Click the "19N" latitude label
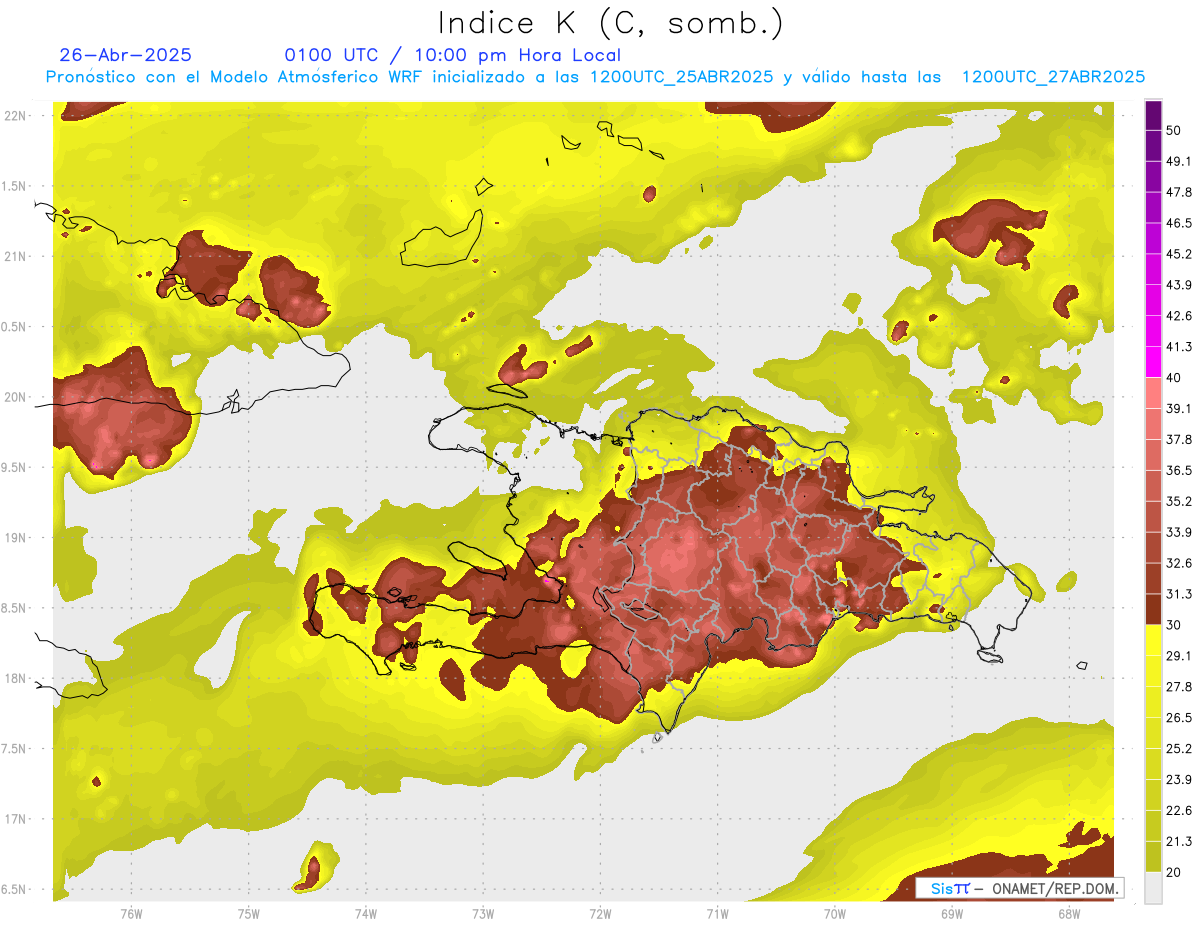This screenshot has height=927, width=1200. (14, 538)
